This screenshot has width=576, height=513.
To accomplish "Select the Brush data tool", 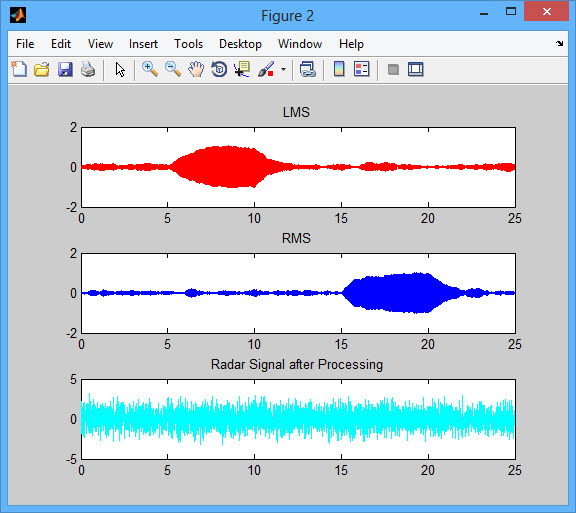I will point(266,69).
